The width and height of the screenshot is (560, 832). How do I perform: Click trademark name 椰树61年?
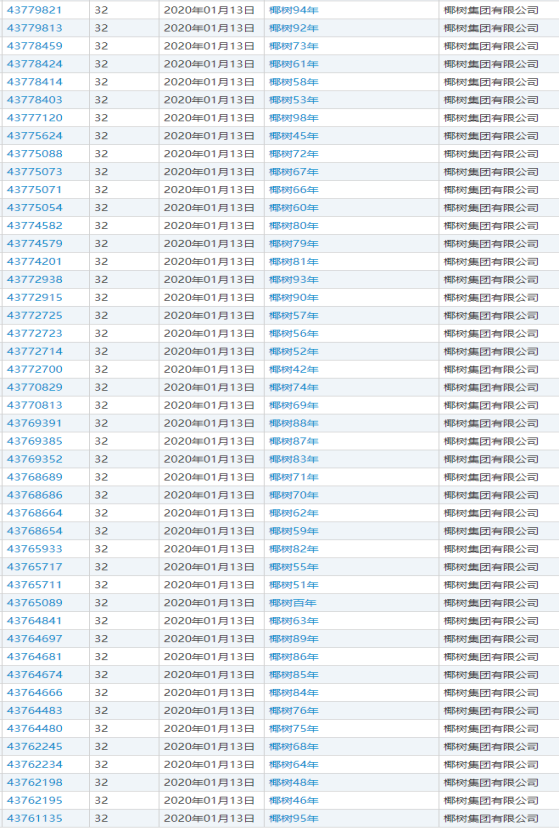[x=294, y=64]
